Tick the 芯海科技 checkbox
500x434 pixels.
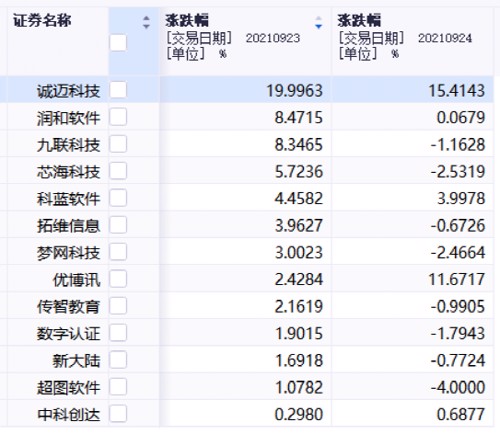118,171
